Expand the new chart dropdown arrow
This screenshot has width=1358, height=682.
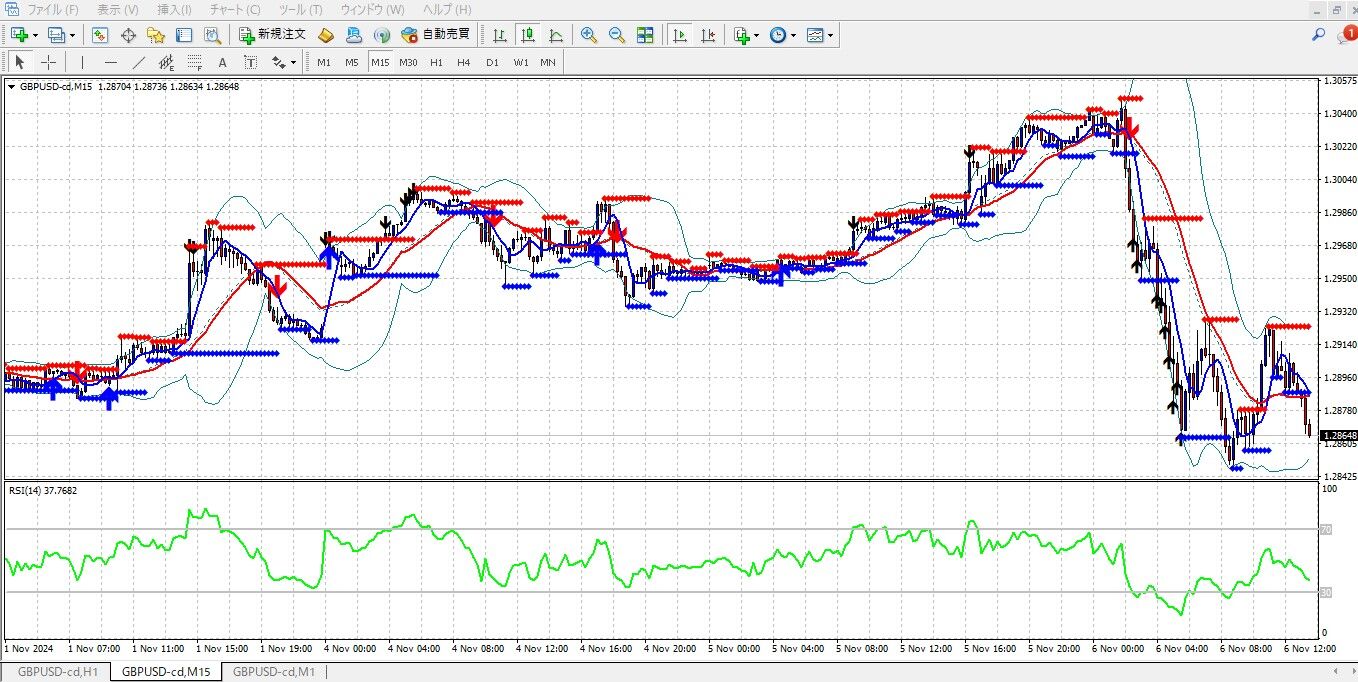(36, 35)
